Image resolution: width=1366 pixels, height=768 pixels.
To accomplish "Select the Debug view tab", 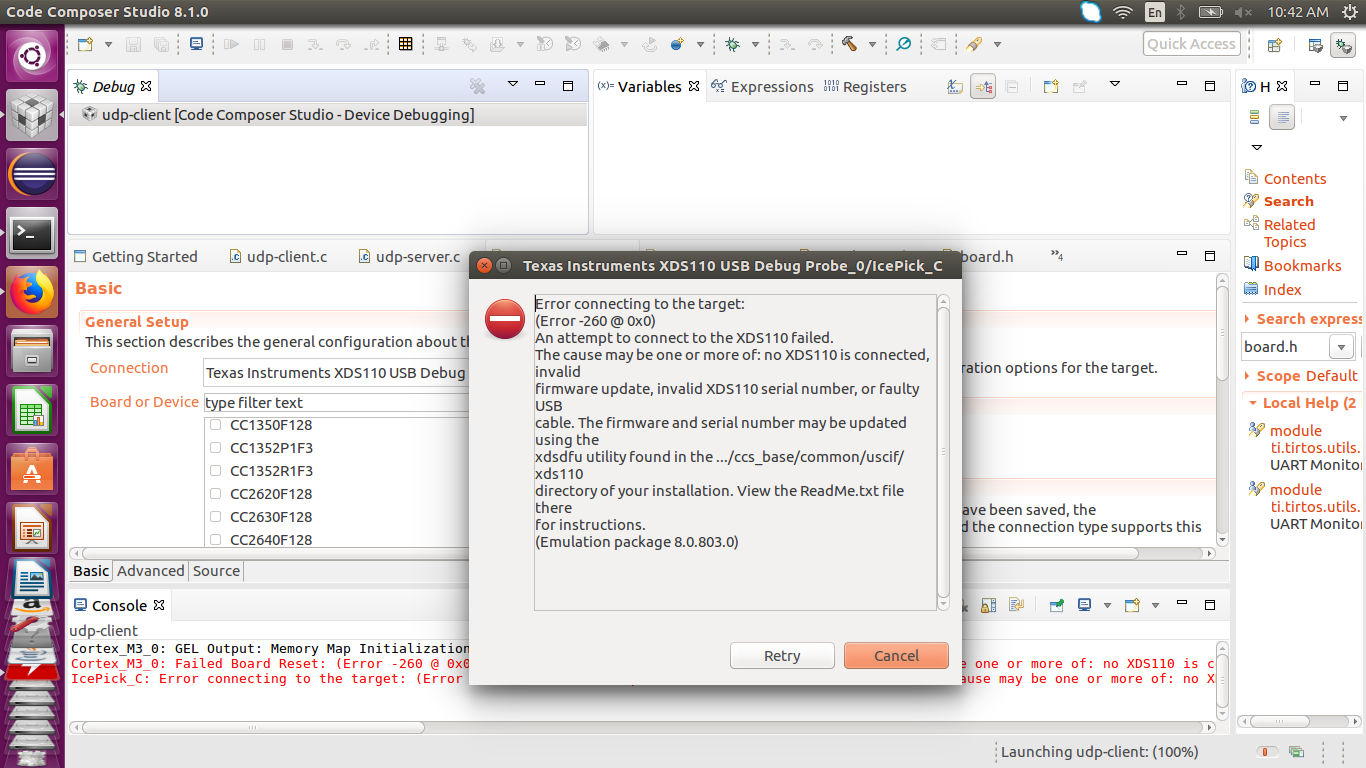I will pos(114,87).
